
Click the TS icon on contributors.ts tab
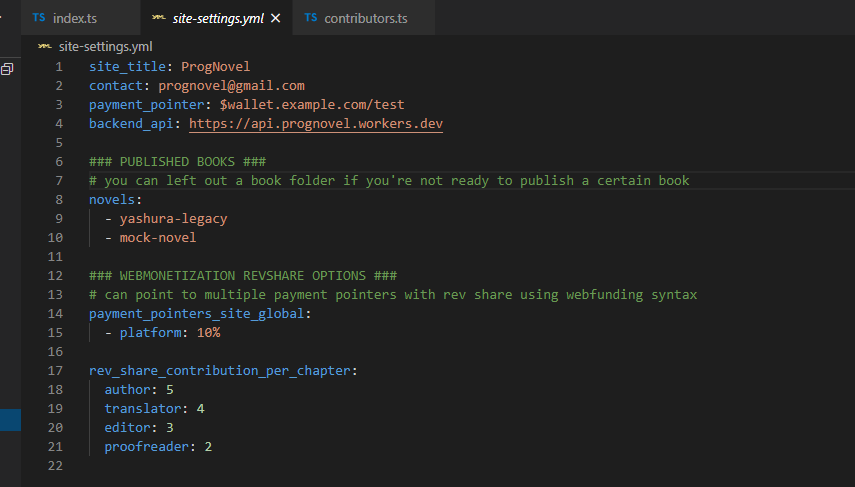[x=311, y=18]
